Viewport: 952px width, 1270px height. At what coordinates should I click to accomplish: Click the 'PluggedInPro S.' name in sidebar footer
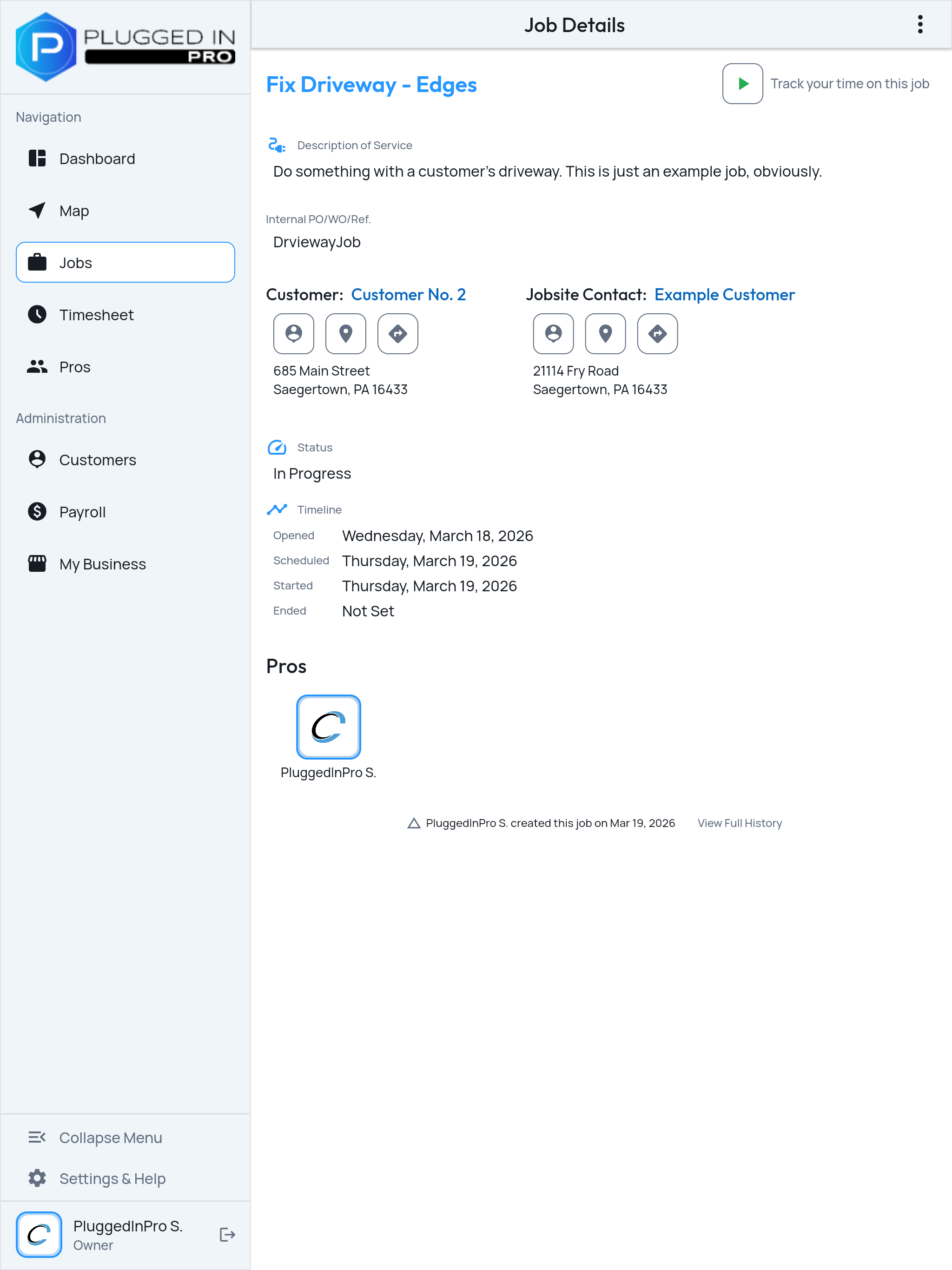click(x=128, y=1226)
